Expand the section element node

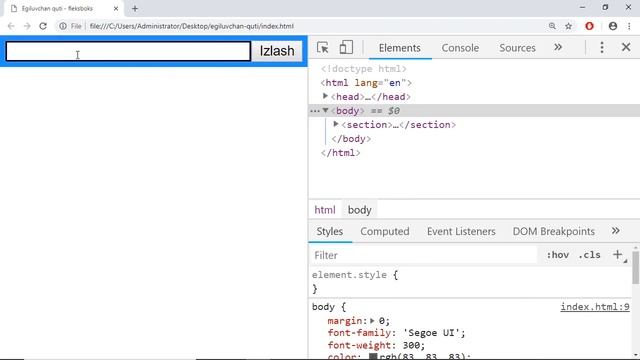(336, 124)
